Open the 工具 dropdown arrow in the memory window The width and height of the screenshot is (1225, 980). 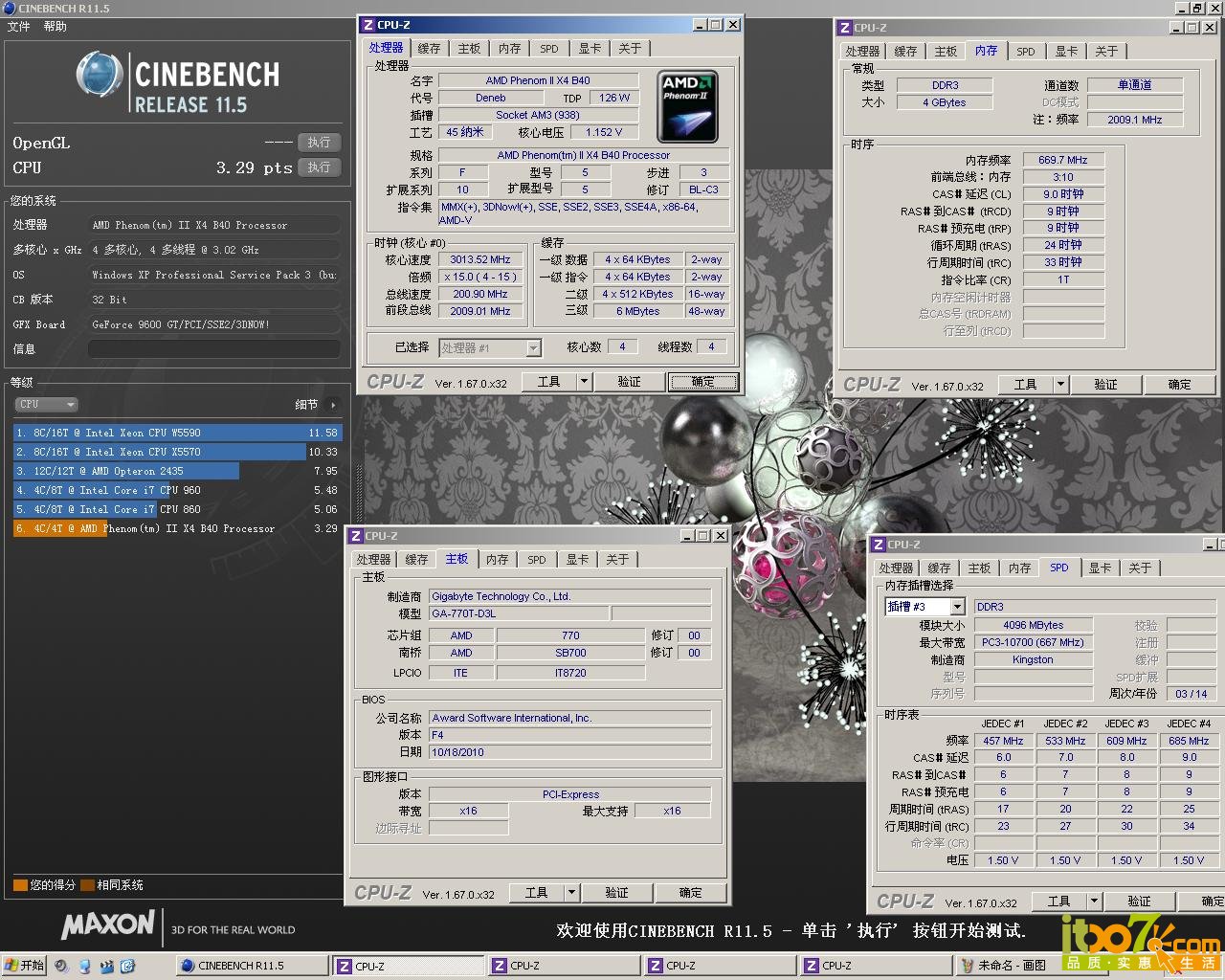1060,385
